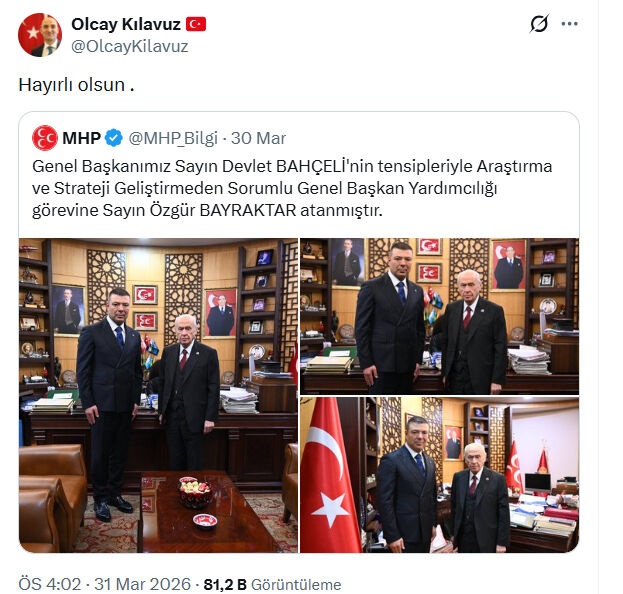The image size is (623, 594).
Task: Click the MHP account name in the quote
Action: (x=81, y=138)
